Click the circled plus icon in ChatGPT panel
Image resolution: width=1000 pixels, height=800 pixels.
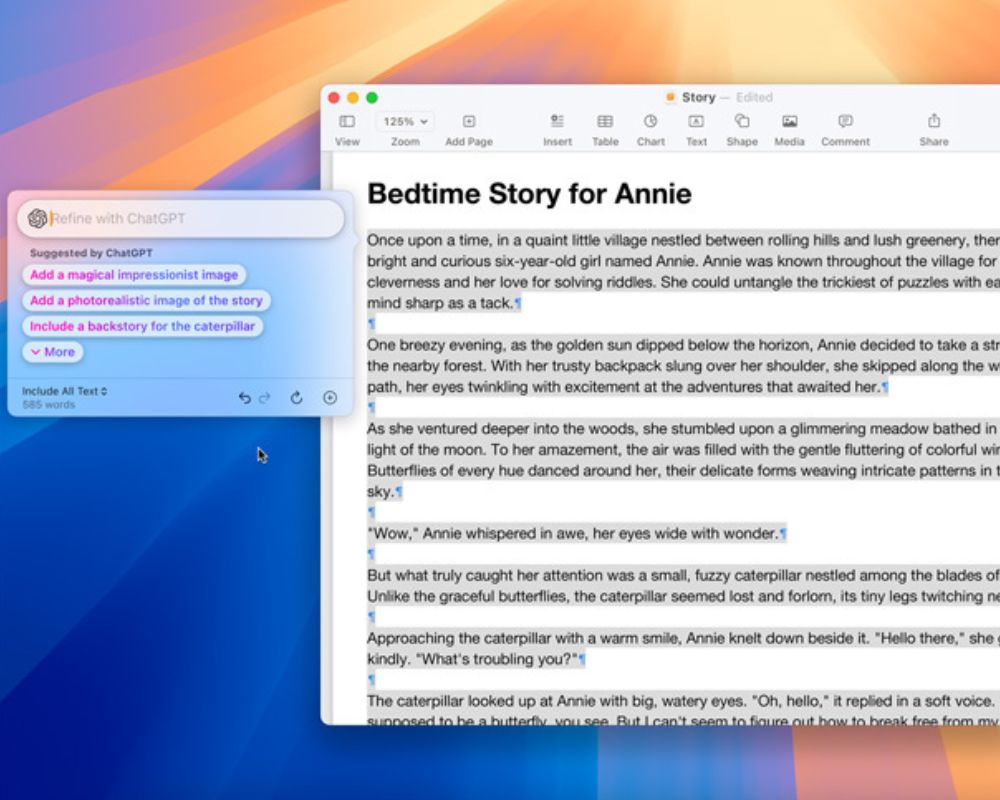coord(330,398)
